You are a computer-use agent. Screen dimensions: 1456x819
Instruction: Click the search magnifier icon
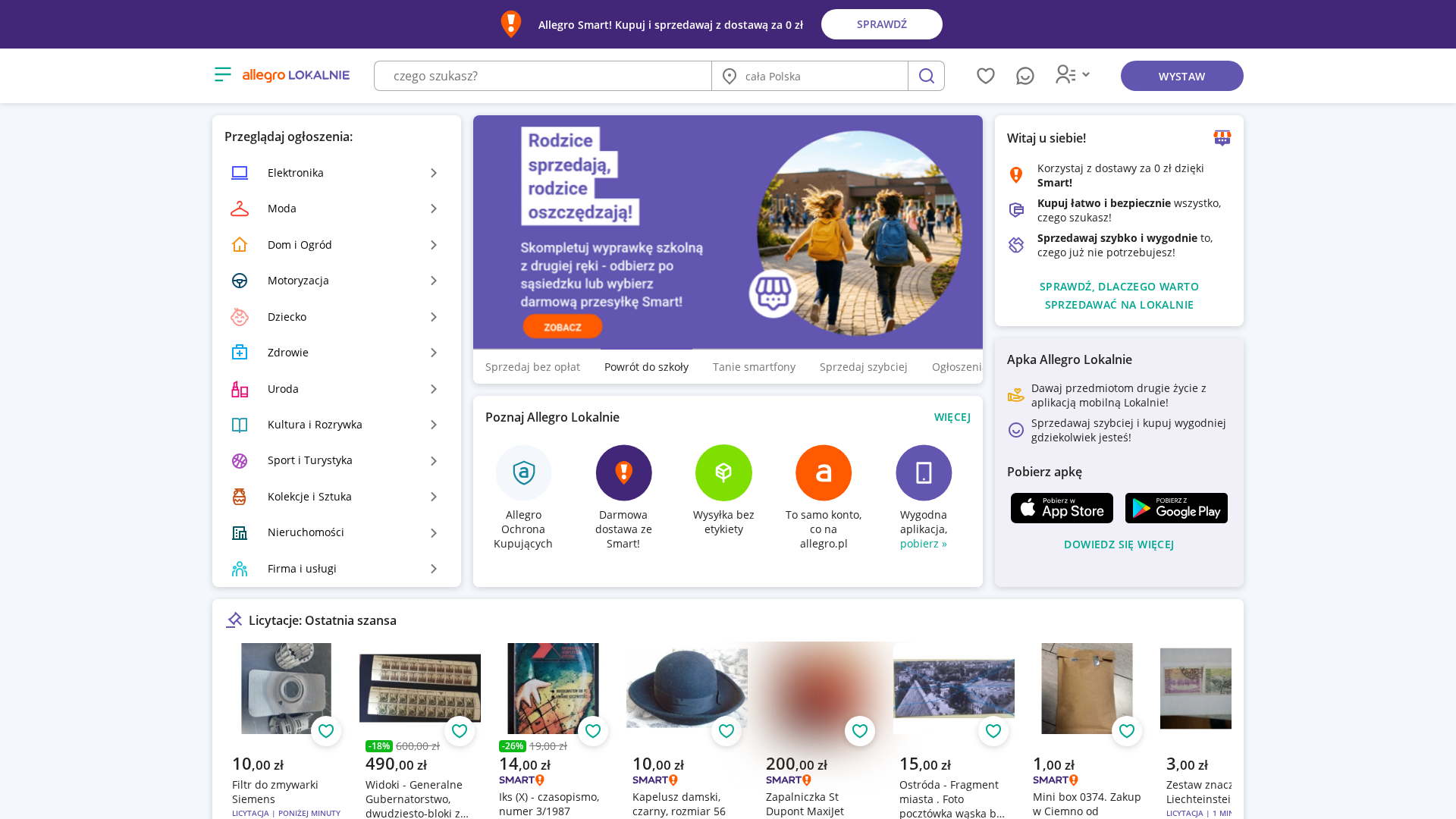click(x=926, y=76)
